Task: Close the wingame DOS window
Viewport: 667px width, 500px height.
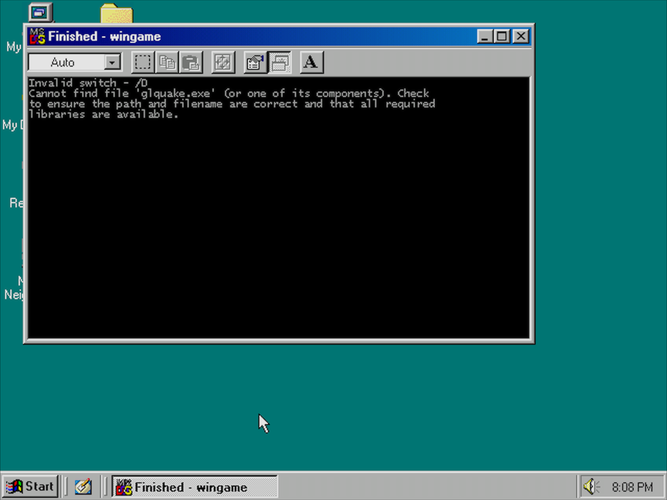Action: pos(522,36)
